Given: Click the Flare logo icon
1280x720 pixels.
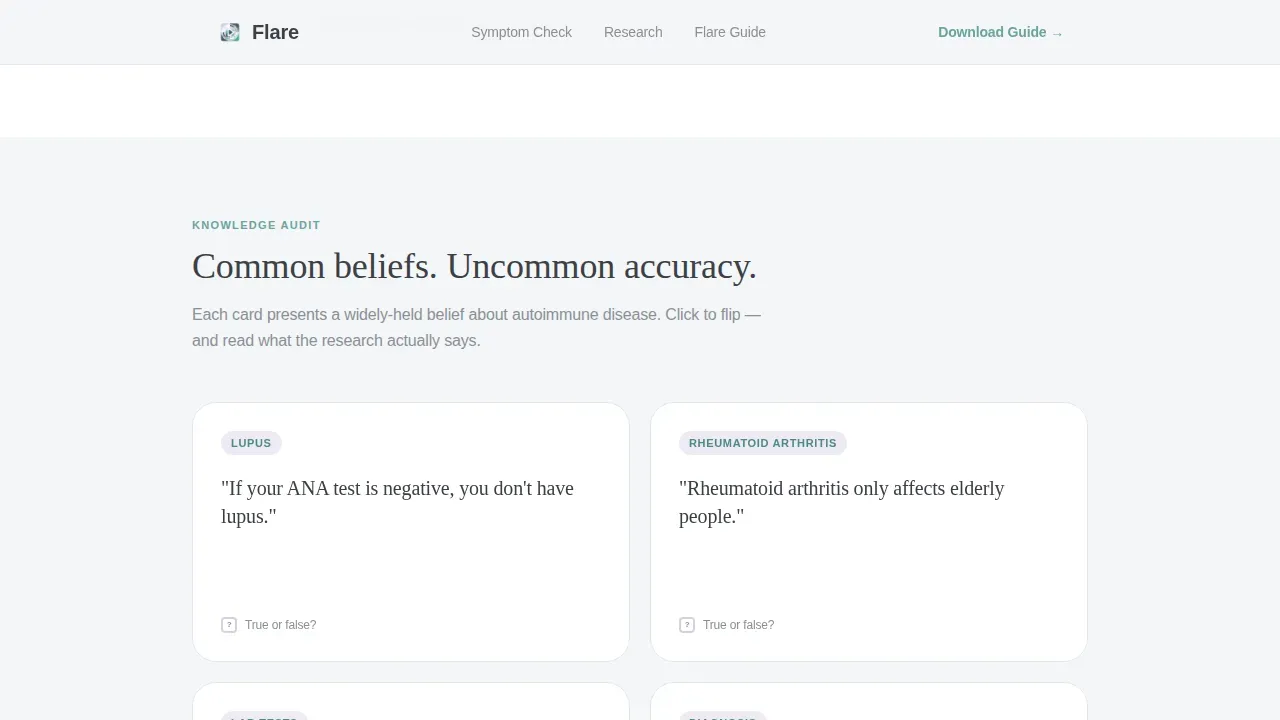Looking at the screenshot, I should pos(230,32).
